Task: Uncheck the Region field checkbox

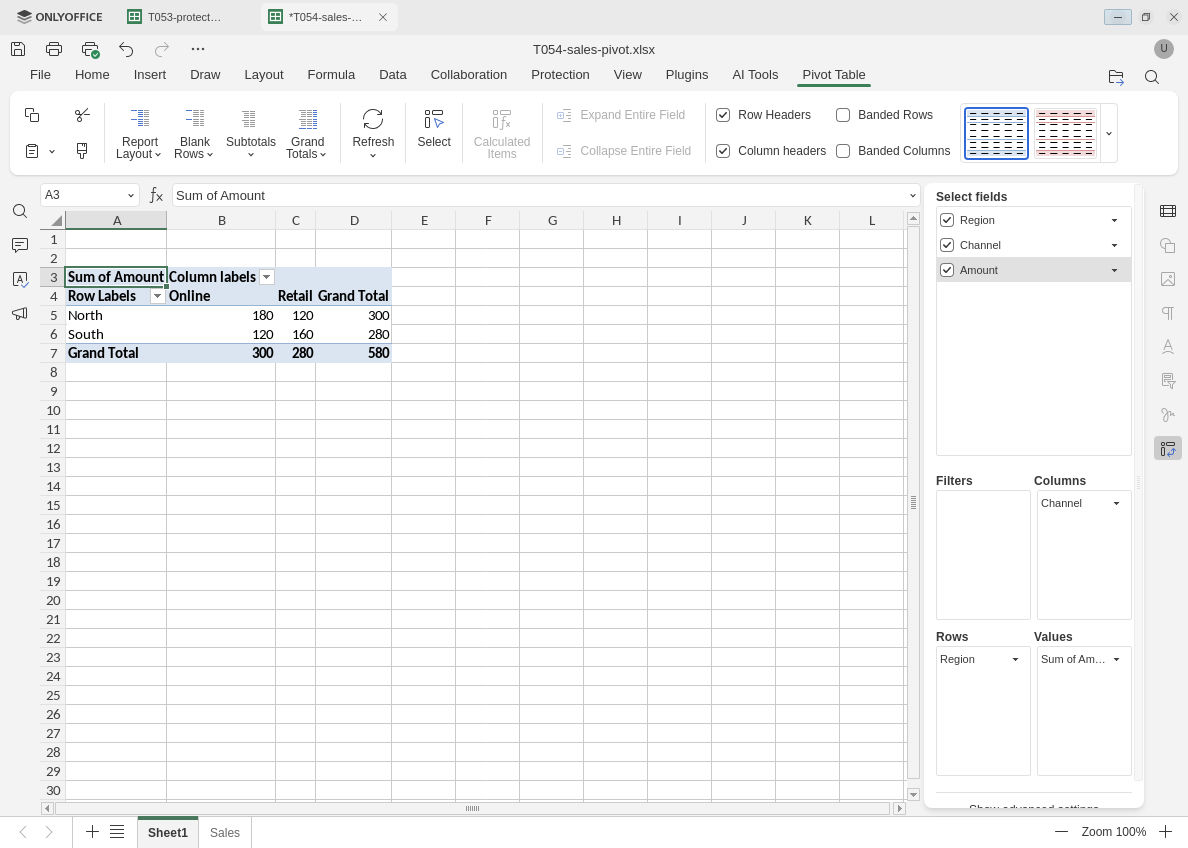Action: (946, 221)
